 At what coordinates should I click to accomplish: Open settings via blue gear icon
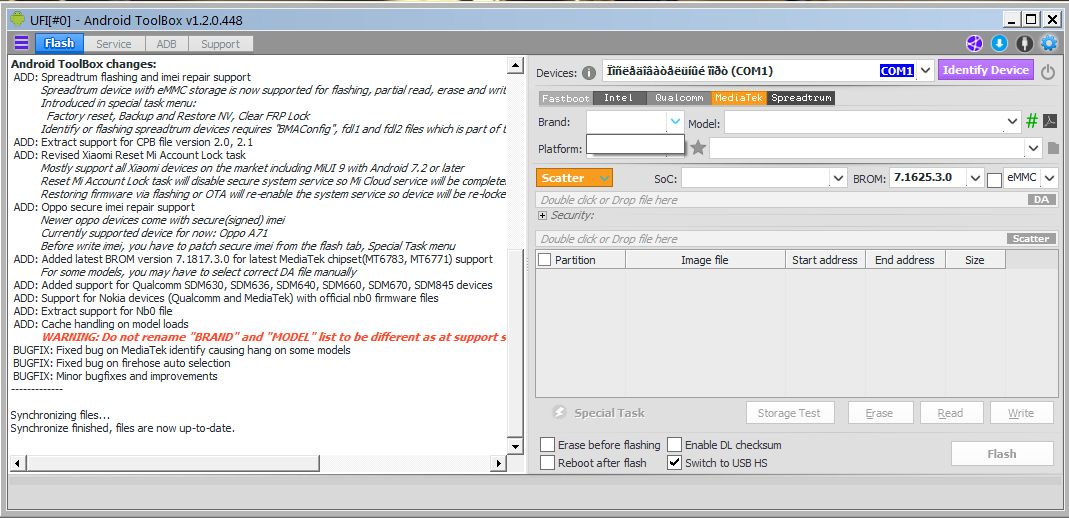click(x=1049, y=44)
